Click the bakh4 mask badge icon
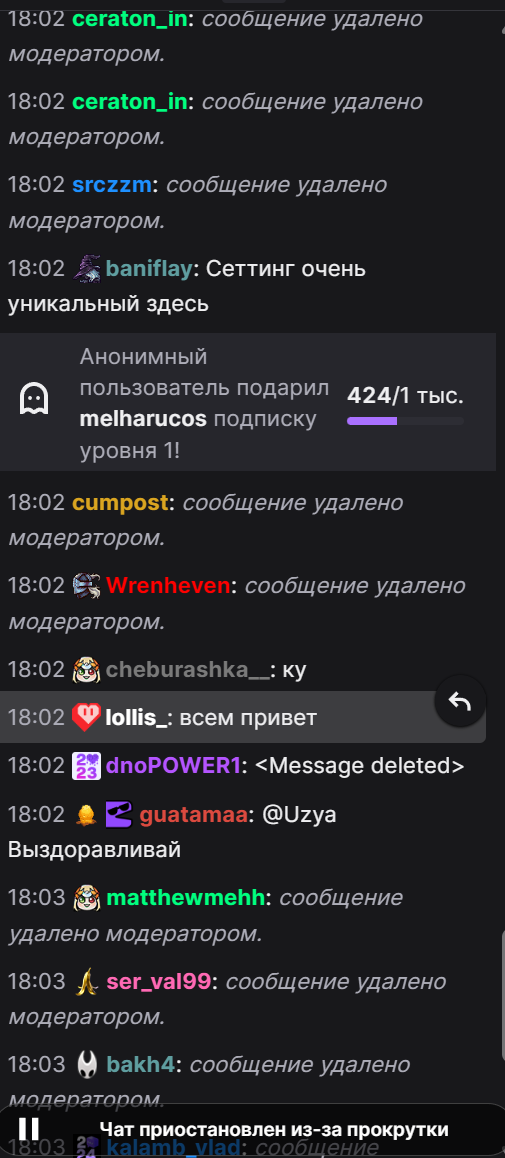 (86, 1065)
